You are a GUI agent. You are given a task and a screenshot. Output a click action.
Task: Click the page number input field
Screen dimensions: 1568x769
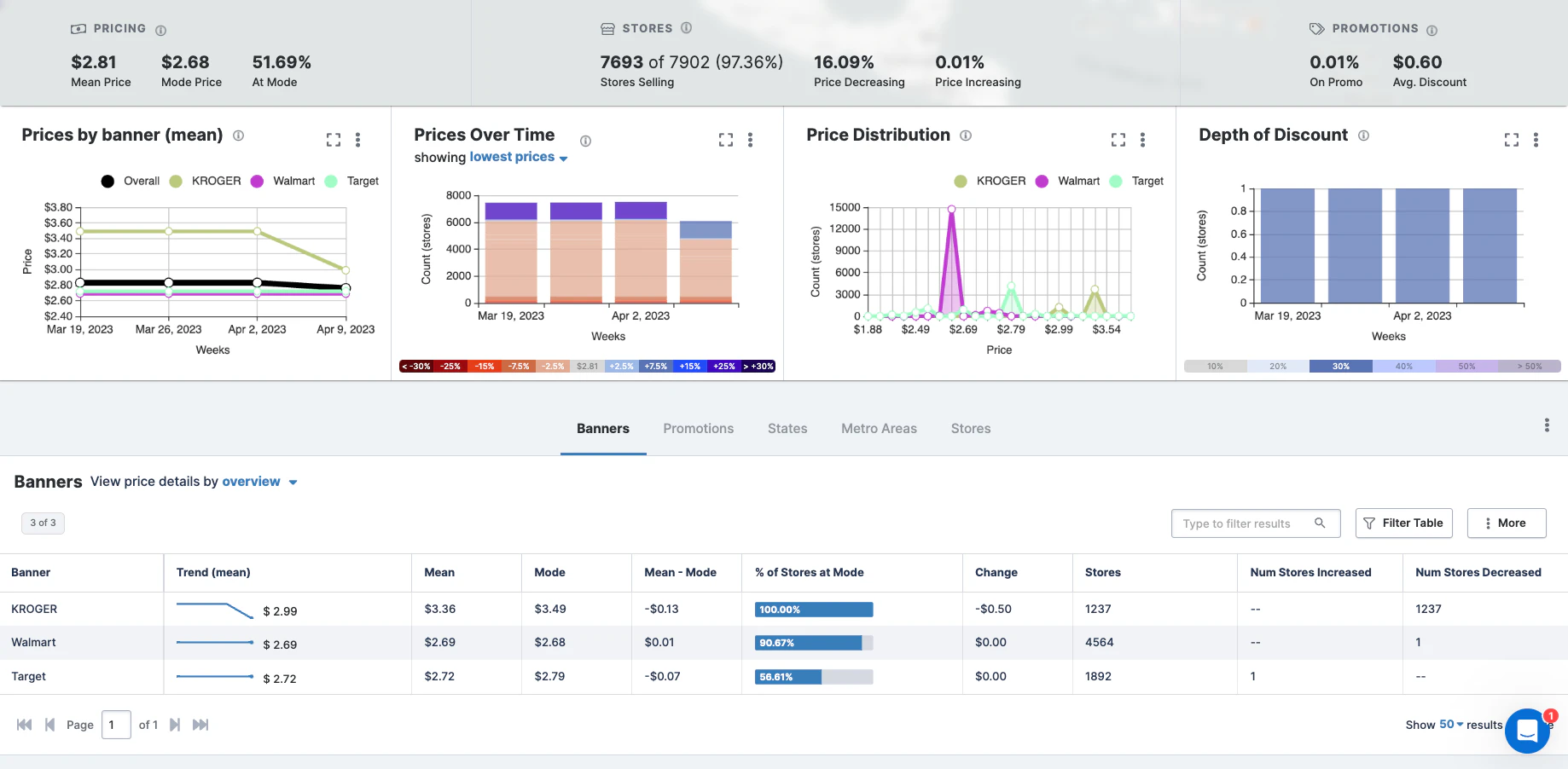(116, 724)
